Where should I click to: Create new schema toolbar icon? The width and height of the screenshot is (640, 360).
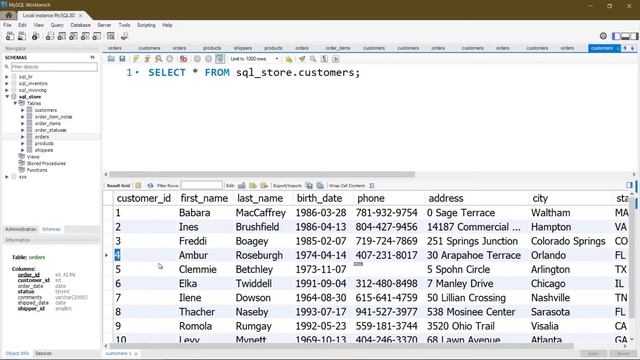(x=50, y=36)
